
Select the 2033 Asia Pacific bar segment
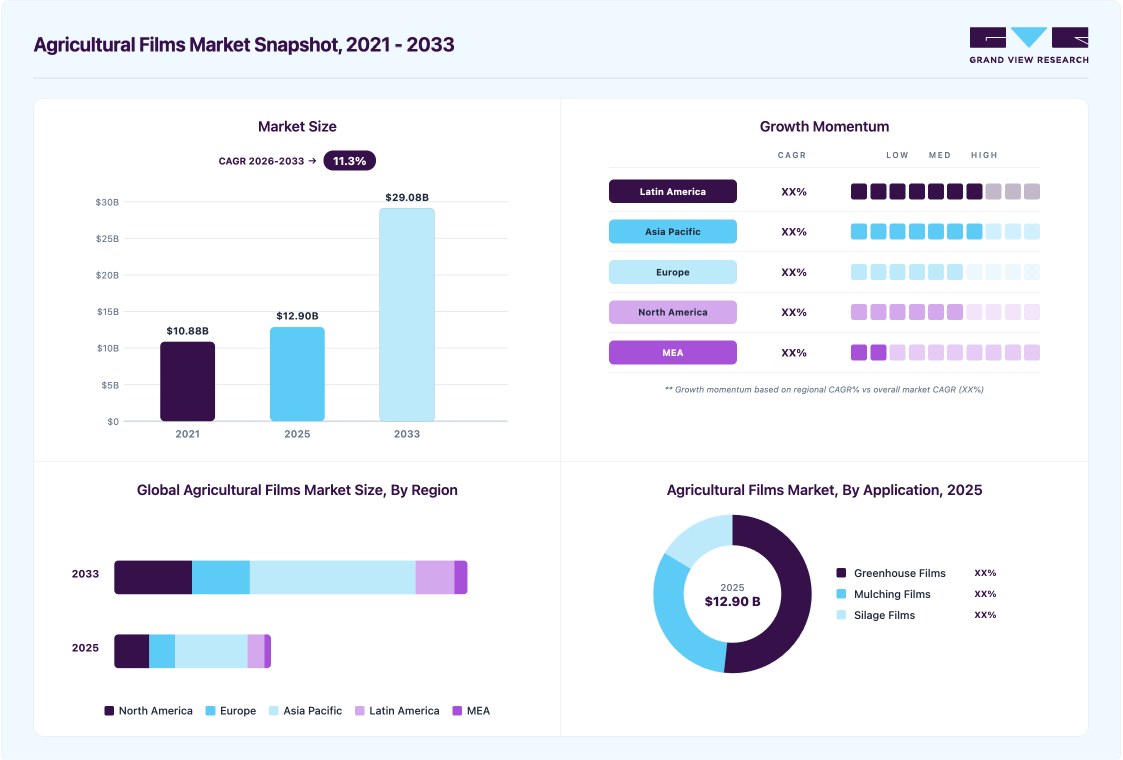point(332,577)
